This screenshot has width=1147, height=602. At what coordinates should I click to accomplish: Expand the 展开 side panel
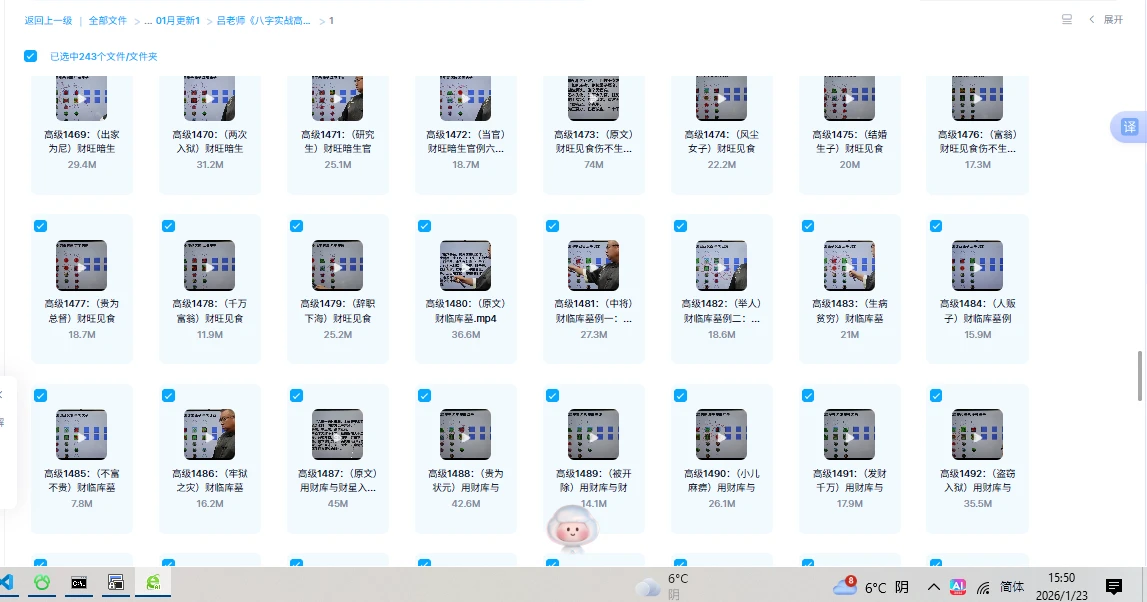point(1106,20)
